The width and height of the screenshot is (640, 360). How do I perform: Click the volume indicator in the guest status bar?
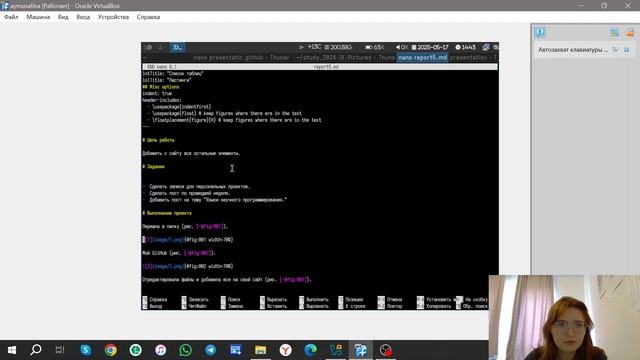click(x=402, y=47)
